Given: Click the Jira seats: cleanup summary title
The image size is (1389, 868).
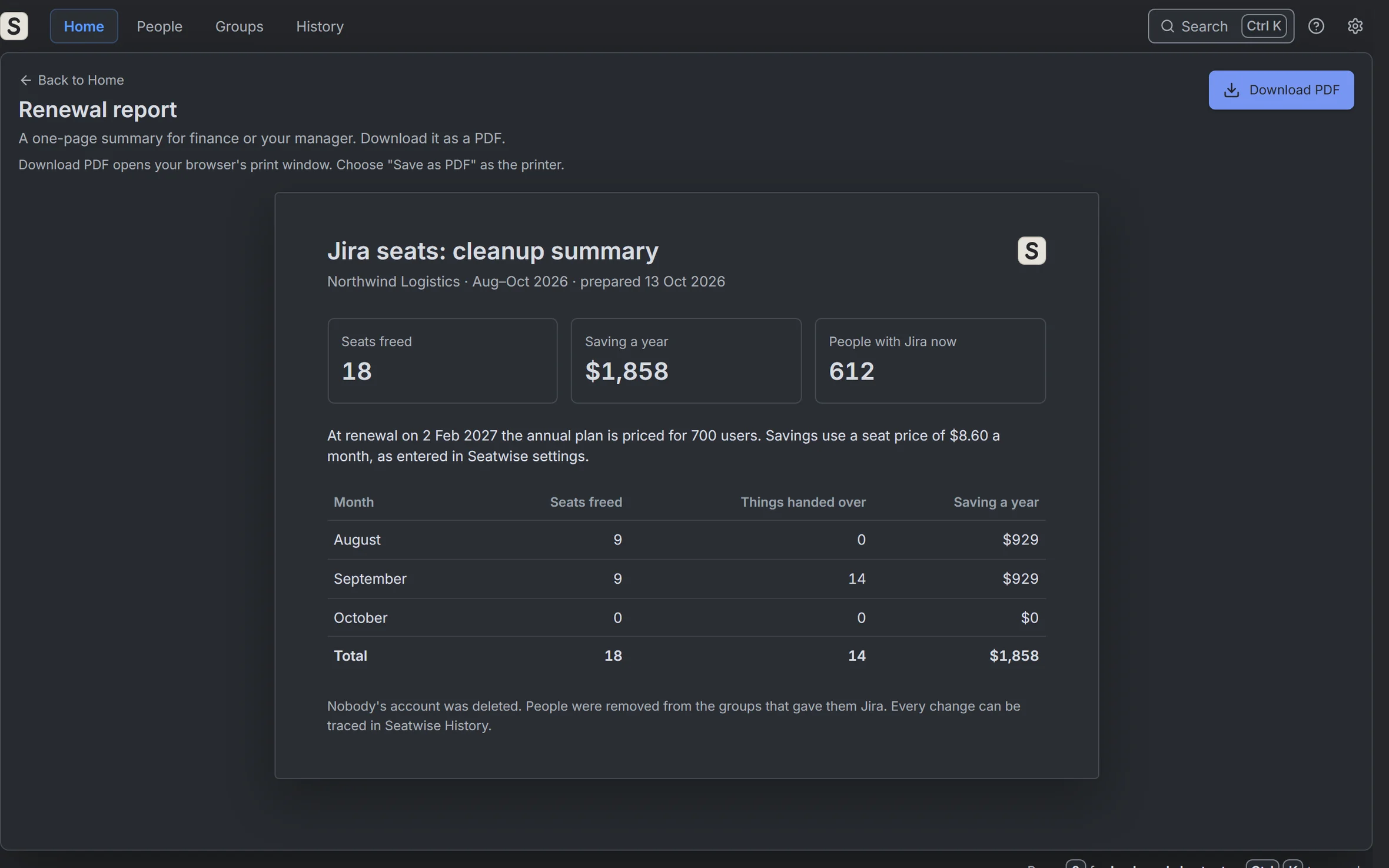Looking at the screenshot, I should click(493, 251).
